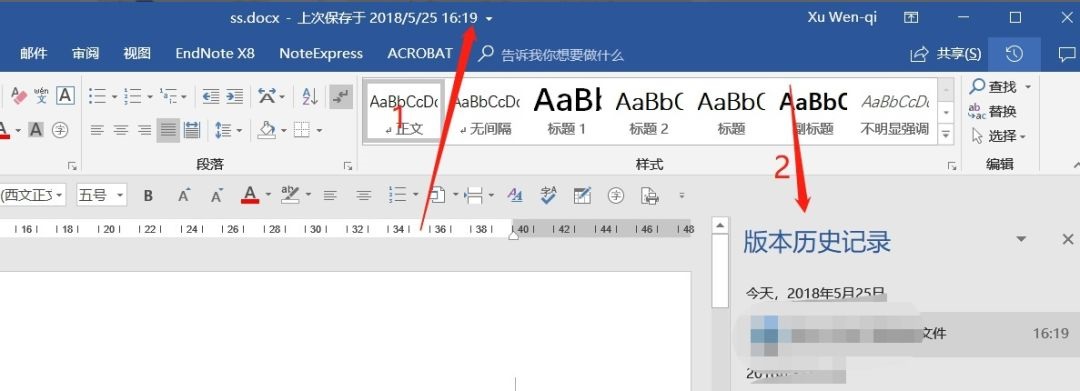Click the 共享(S) share button
Screen dimensions: 1080x391
click(x=946, y=54)
